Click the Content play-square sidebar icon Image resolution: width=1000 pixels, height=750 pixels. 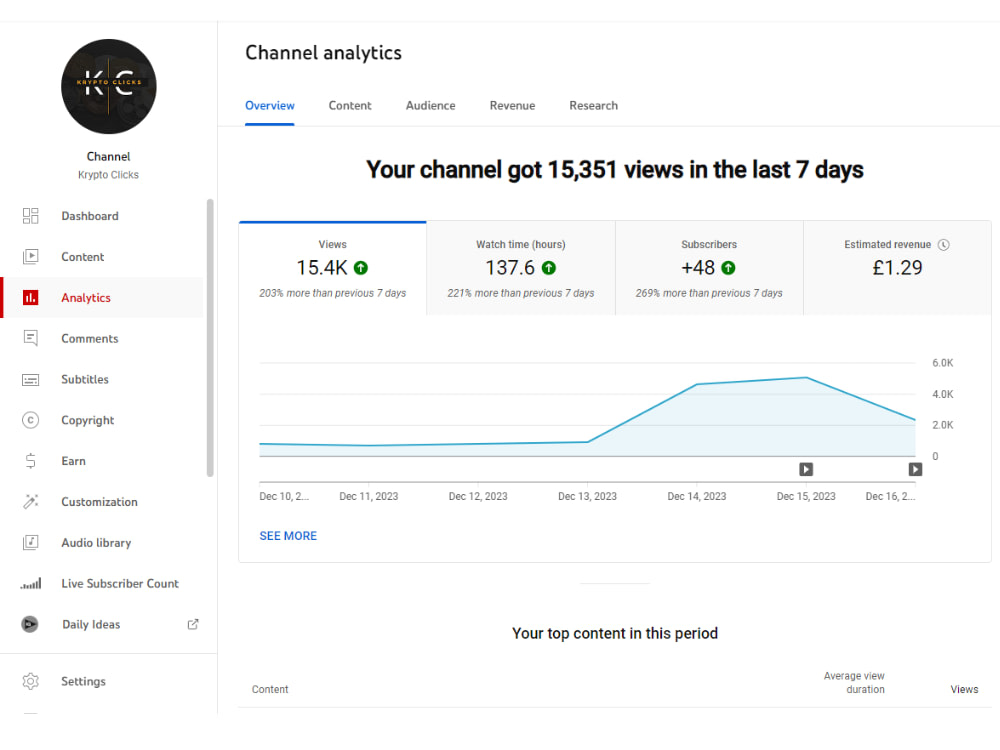(x=31, y=257)
